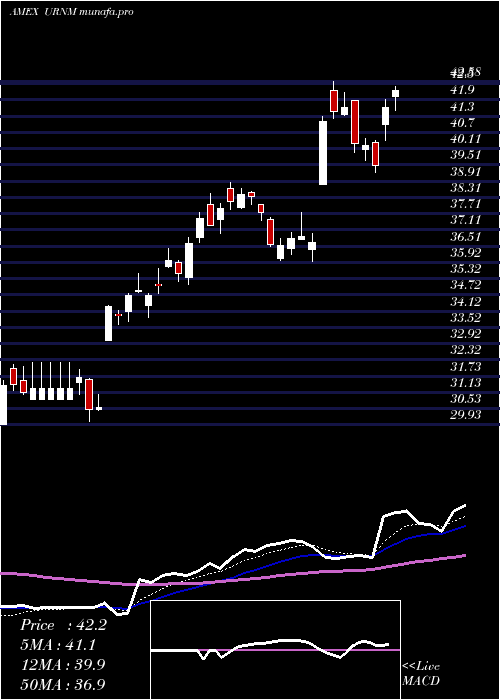This screenshot has height=700, width=500.
Task: Select the 39.51 price axis label
Action: point(465,155)
